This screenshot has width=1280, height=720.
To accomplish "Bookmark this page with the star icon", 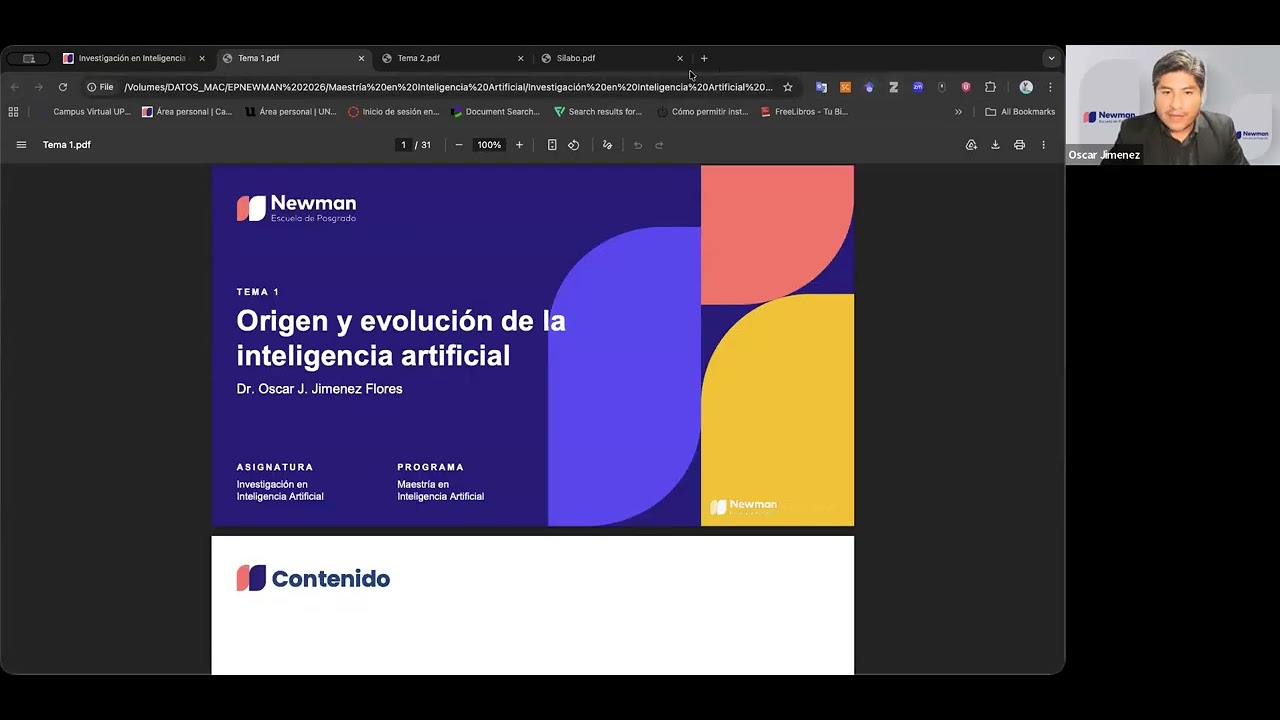I will tap(787, 87).
